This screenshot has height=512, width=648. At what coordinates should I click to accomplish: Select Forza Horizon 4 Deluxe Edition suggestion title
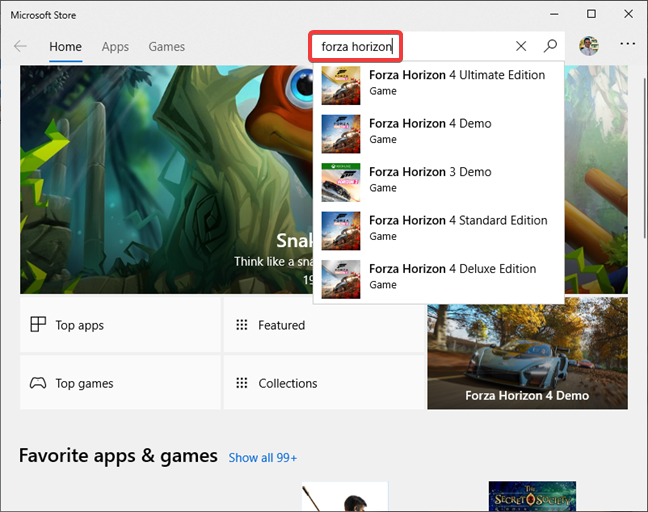tap(453, 269)
